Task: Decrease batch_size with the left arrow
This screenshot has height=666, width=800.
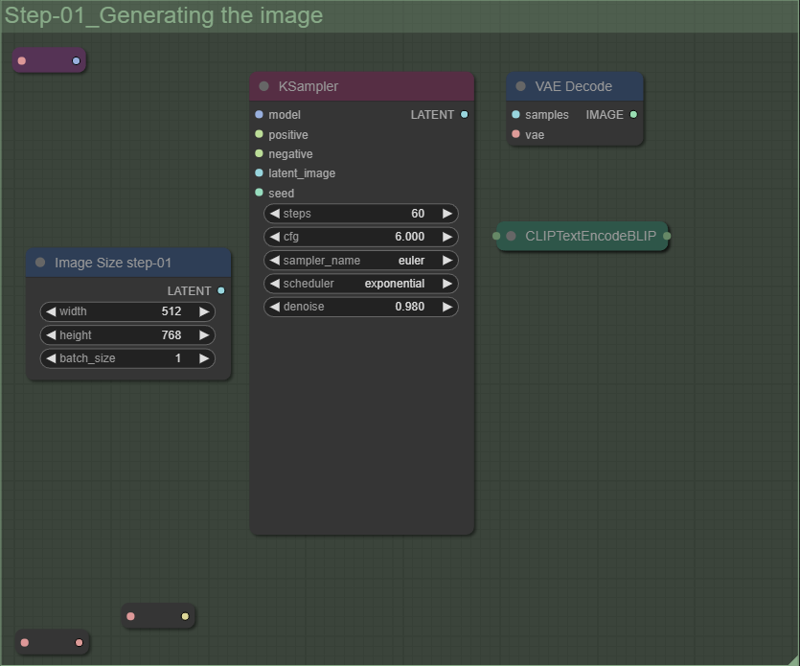Action: coord(51,358)
